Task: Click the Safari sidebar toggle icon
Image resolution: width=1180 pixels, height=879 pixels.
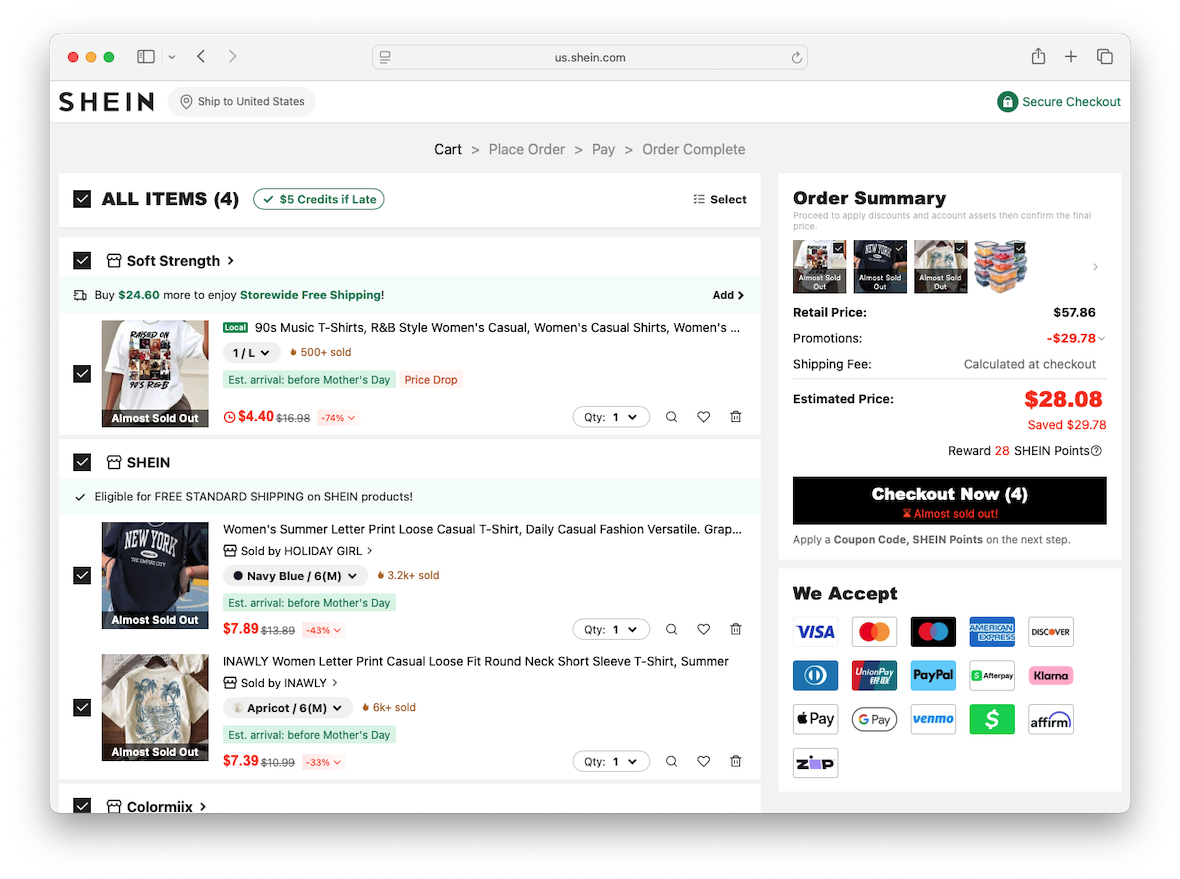Action: 146,56
